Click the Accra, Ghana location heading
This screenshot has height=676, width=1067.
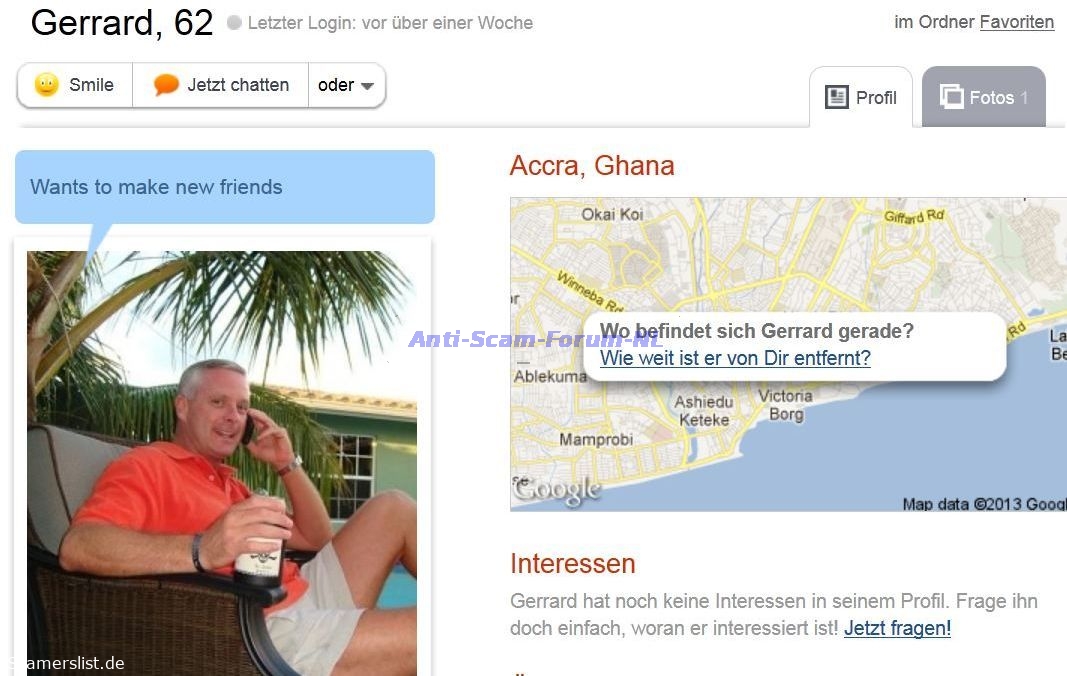(x=592, y=165)
